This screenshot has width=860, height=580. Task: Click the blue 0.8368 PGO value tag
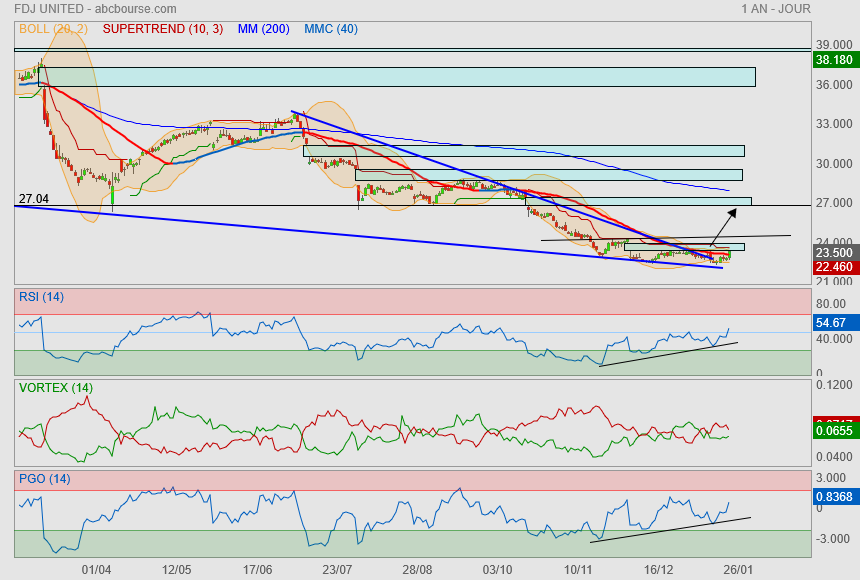(x=835, y=497)
